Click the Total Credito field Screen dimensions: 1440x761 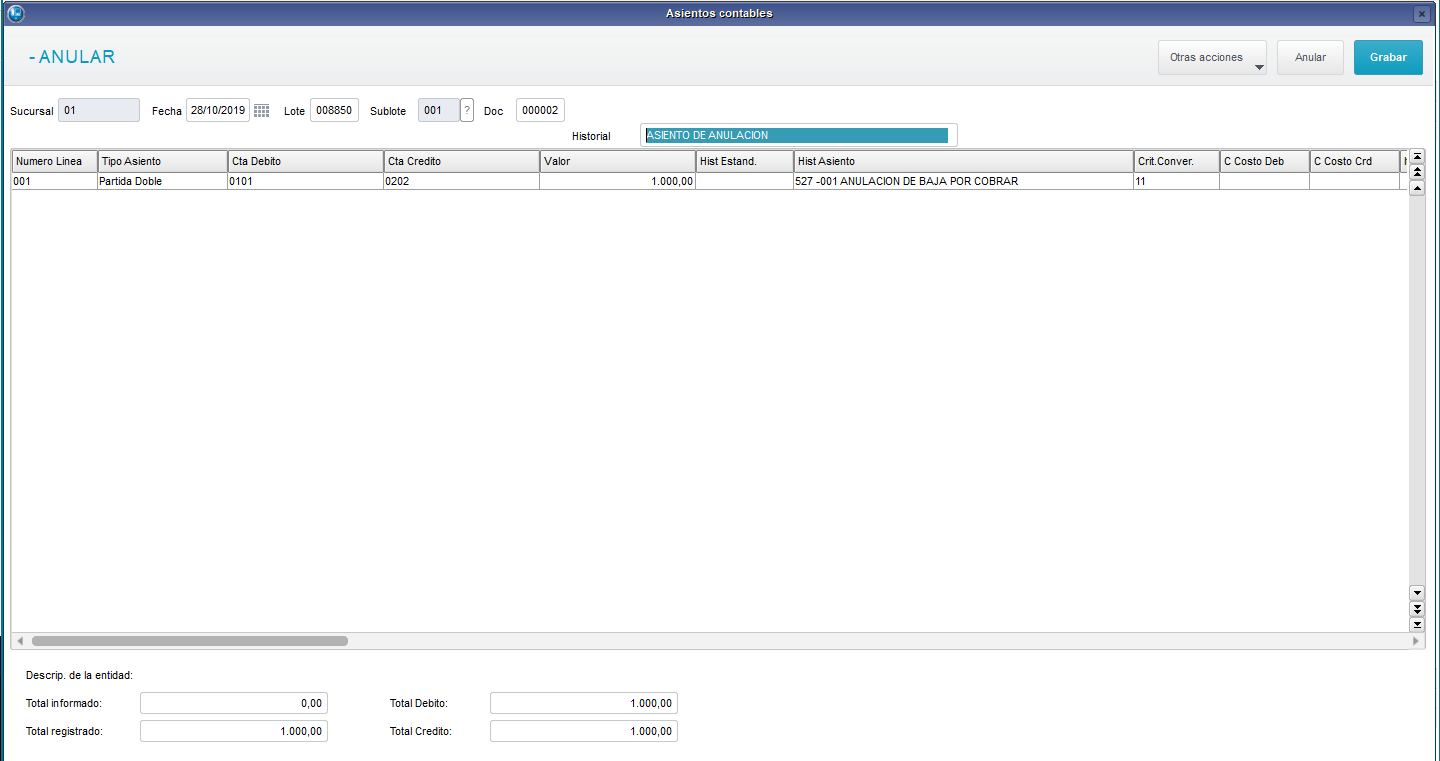point(584,731)
